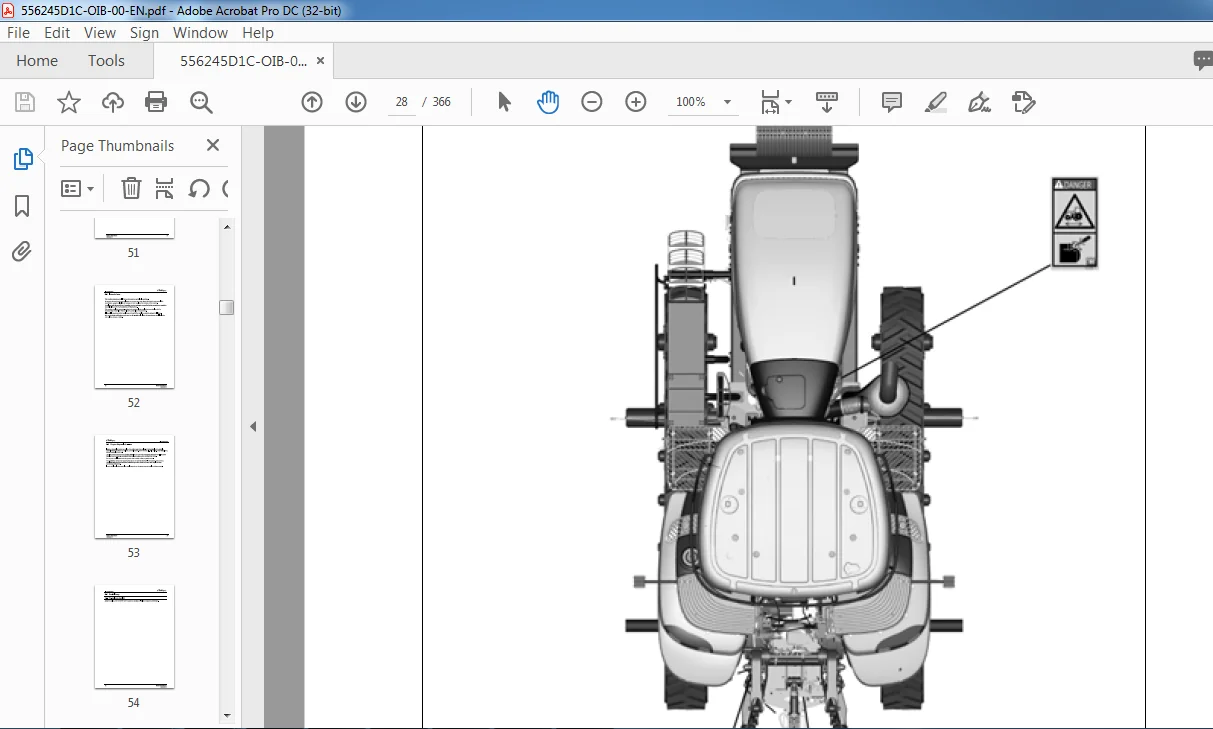This screenshot has width=1213, height=729.
Task: Close the Page Thumbnails panel
Action: (x=213, y=145)
